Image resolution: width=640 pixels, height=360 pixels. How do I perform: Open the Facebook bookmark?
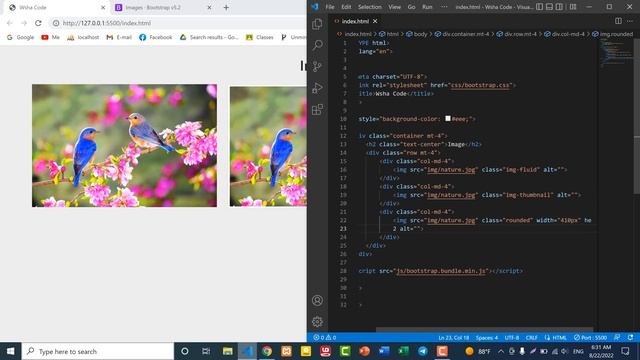156,37
